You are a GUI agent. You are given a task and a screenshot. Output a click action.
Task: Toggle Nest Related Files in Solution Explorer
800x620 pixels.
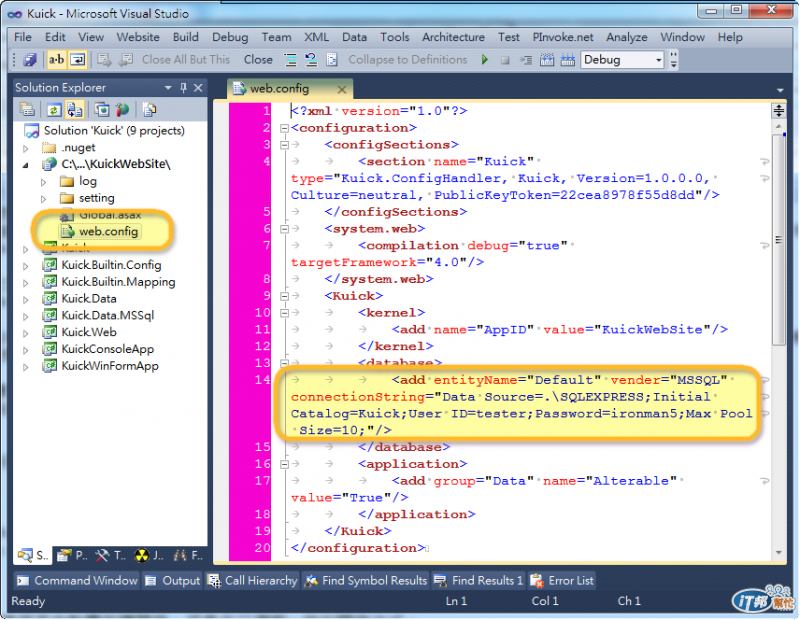pyautogui.click(x=74, y=109)
